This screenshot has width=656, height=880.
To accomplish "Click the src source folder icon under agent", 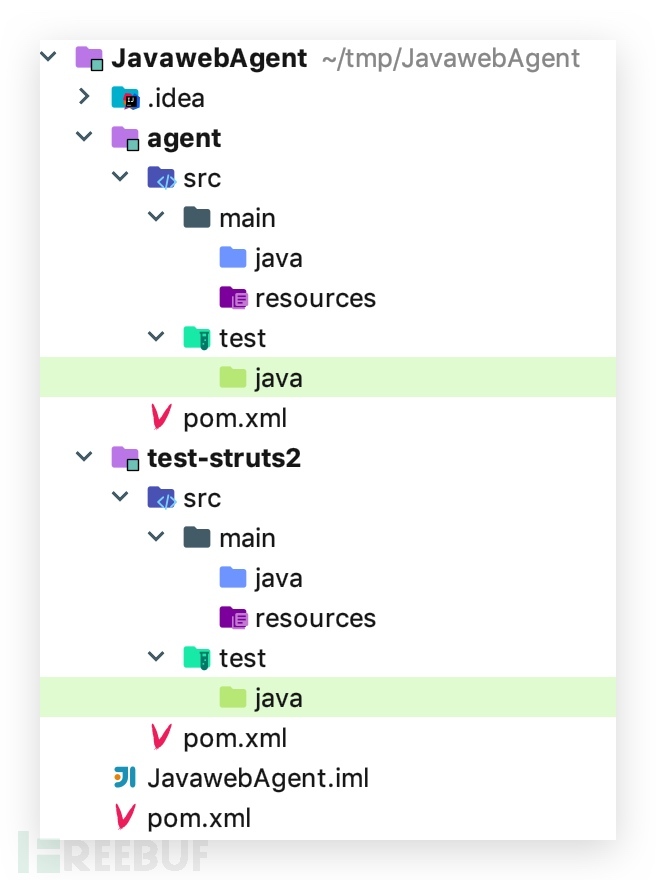I will 161,178.
